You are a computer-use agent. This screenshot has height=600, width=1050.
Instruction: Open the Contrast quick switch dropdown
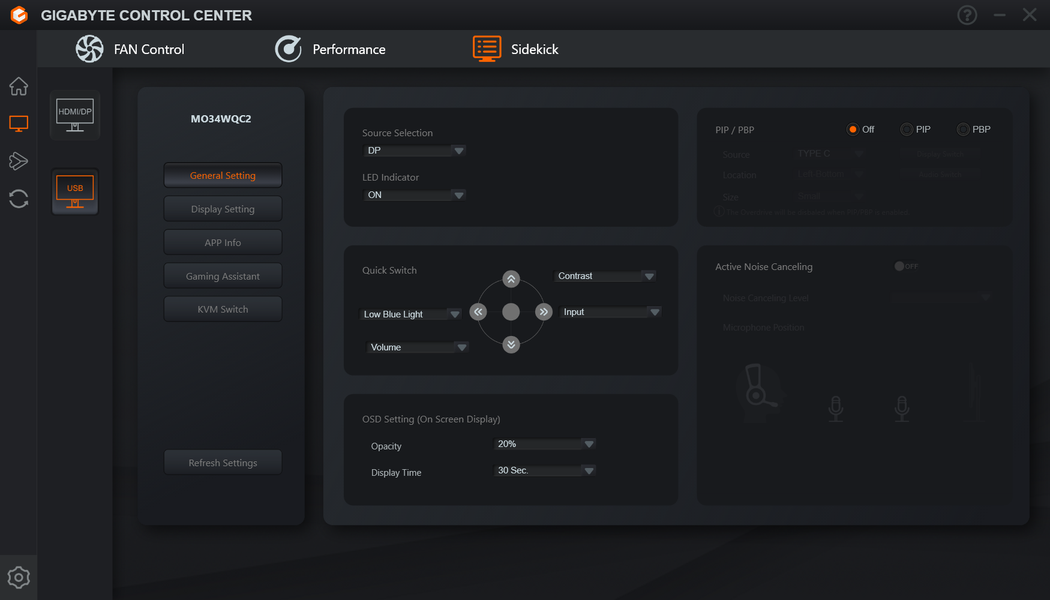pos(605,276)
